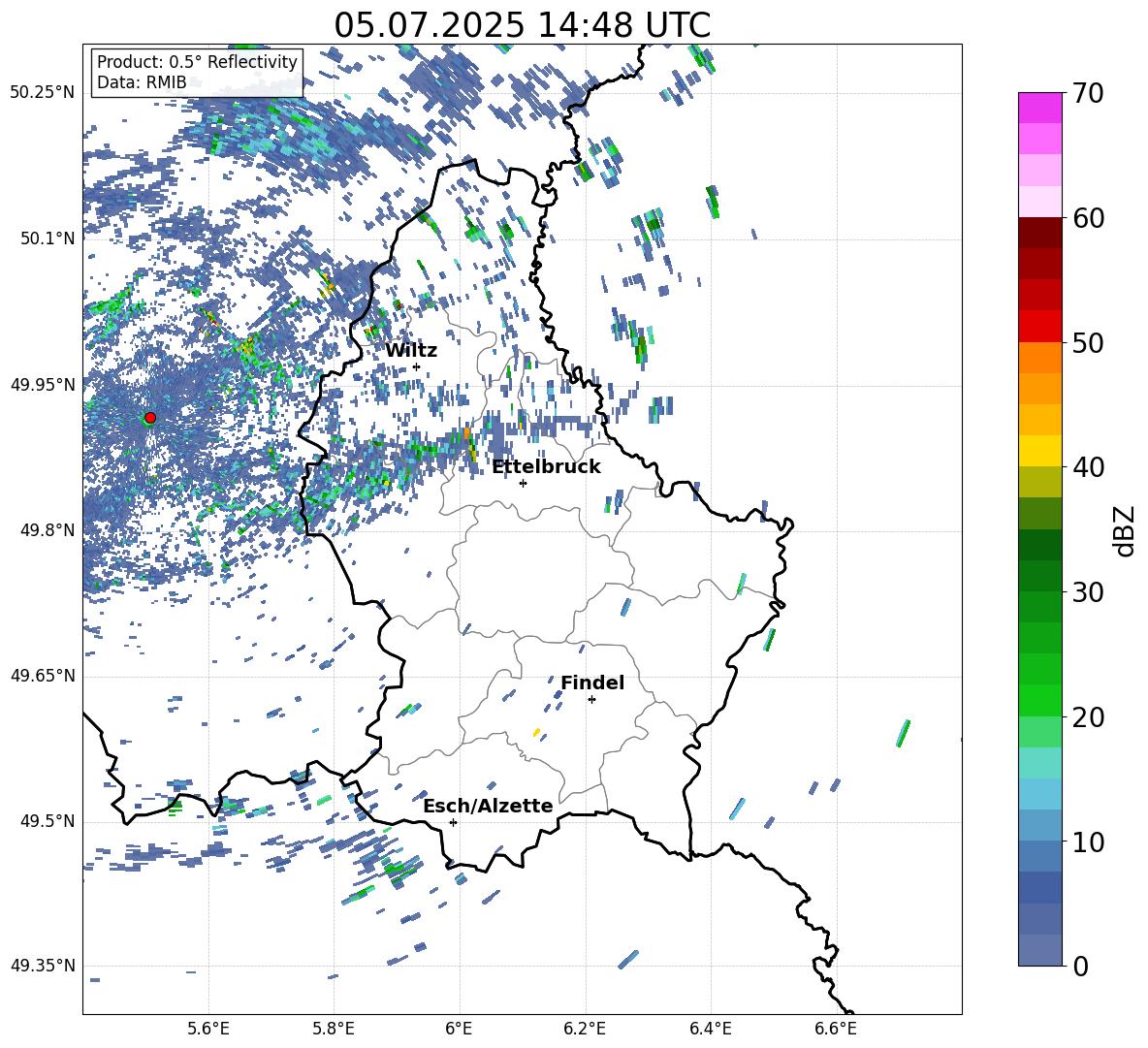The height and width of the screenshot is (1048, 1148).
Task: Click the yellow band of the colorbar
Action: point(1039,451)
